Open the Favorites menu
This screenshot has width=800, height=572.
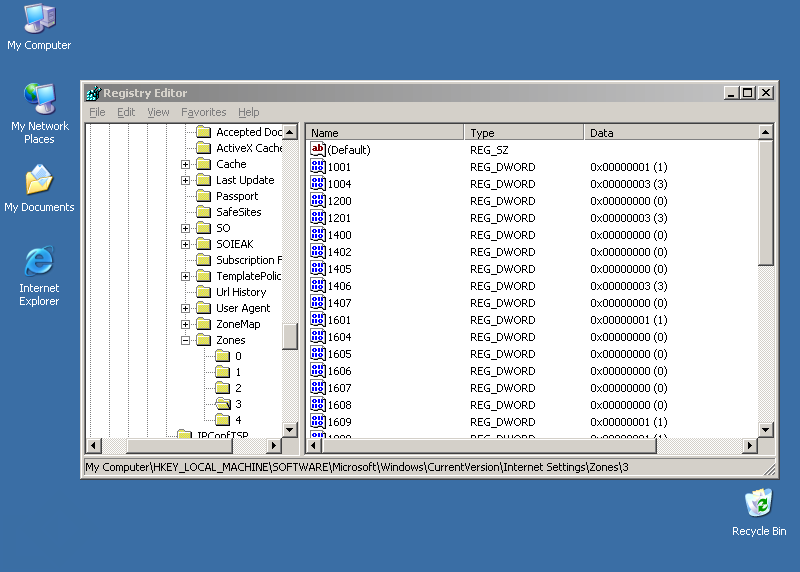click(x=204, y=112)
